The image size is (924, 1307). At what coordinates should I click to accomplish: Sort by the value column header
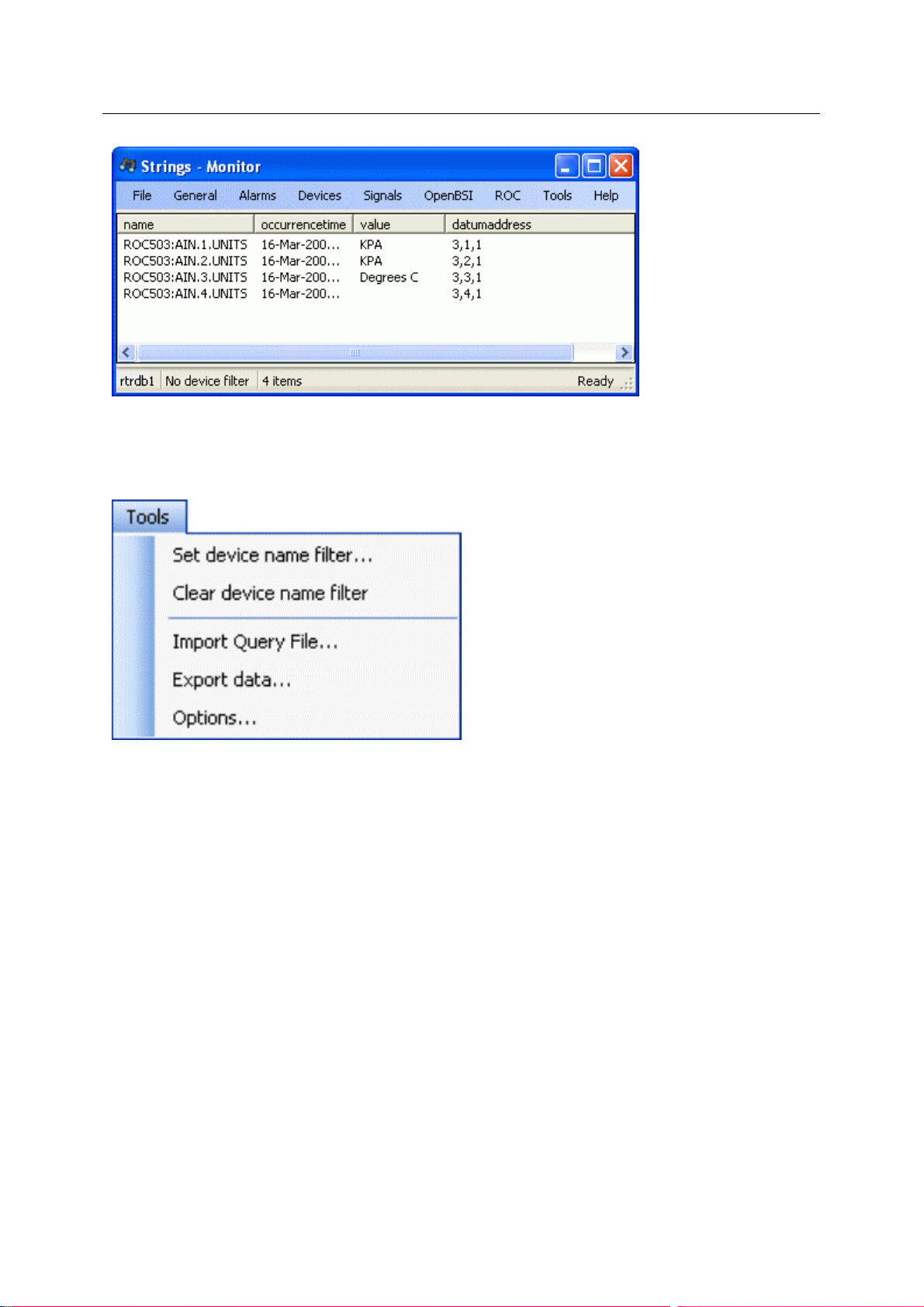click(x=399, y=224)
